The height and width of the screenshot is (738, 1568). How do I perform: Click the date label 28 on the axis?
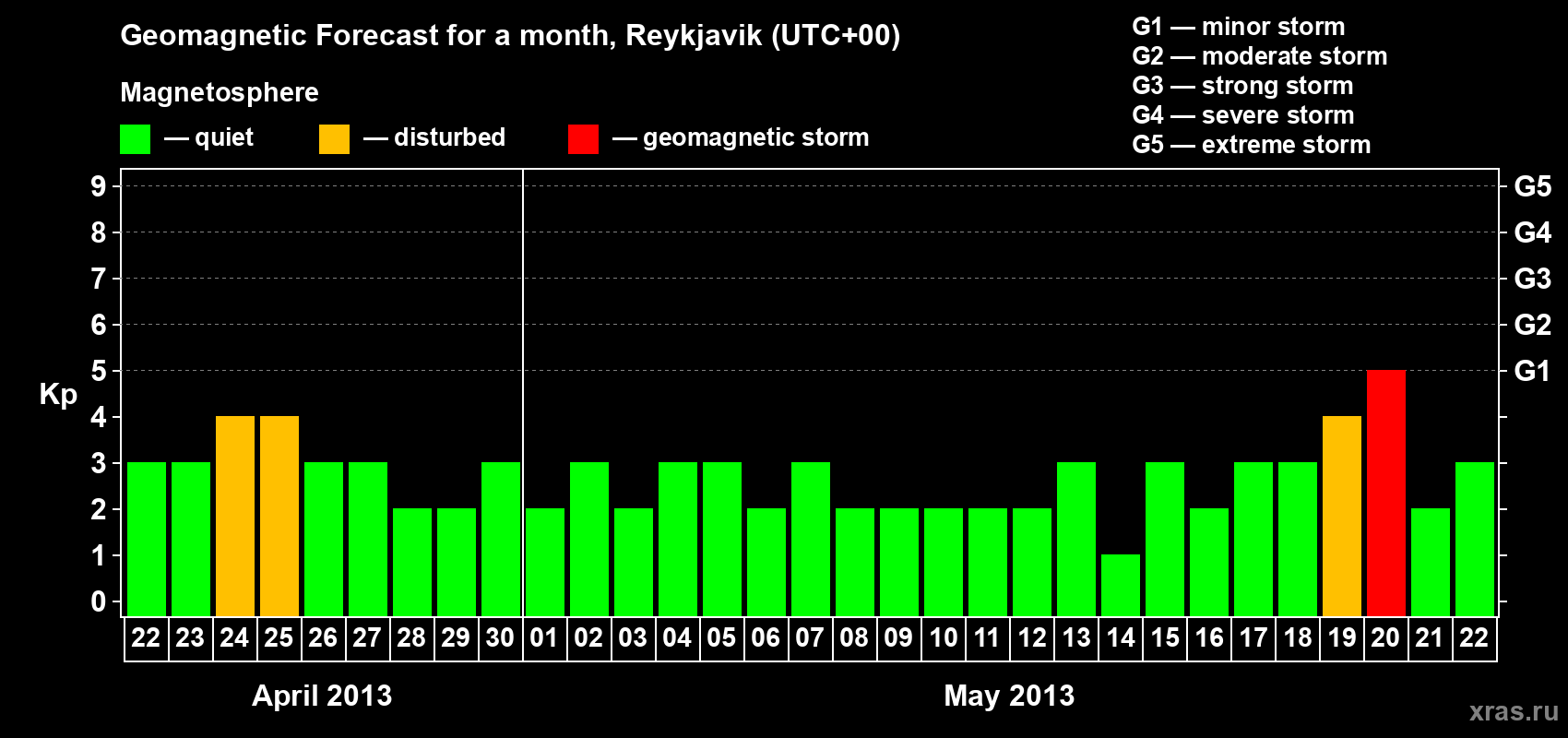411,638
